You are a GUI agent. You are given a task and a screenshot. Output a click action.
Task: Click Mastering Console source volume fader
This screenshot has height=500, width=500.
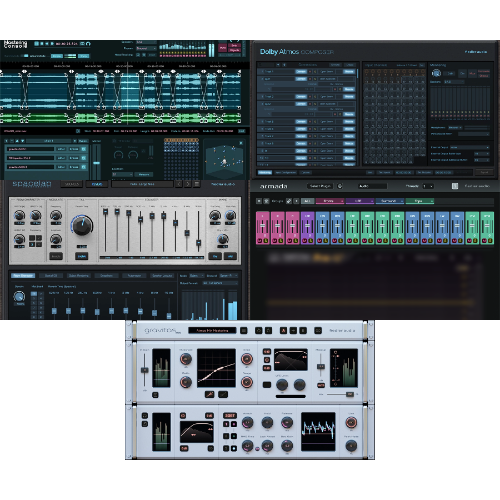pyautogui.click(x=96, y=163)
